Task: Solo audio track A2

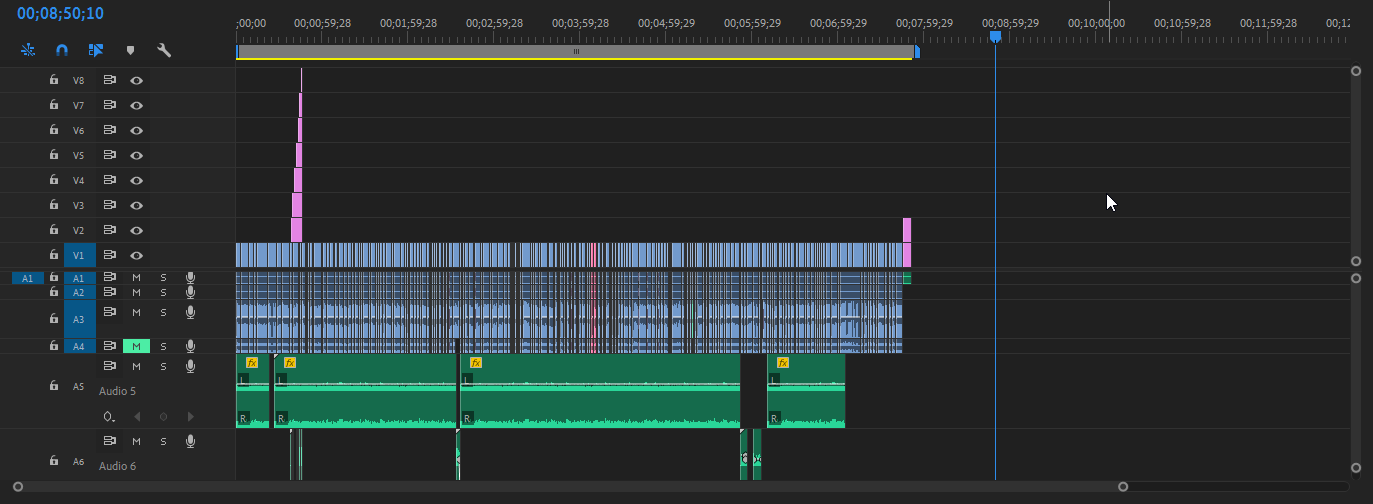Action: coord(164,292)
